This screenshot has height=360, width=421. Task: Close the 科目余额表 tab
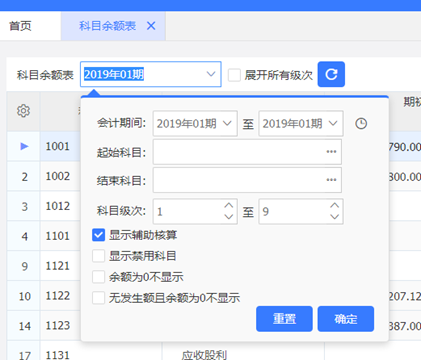point(151,26)
